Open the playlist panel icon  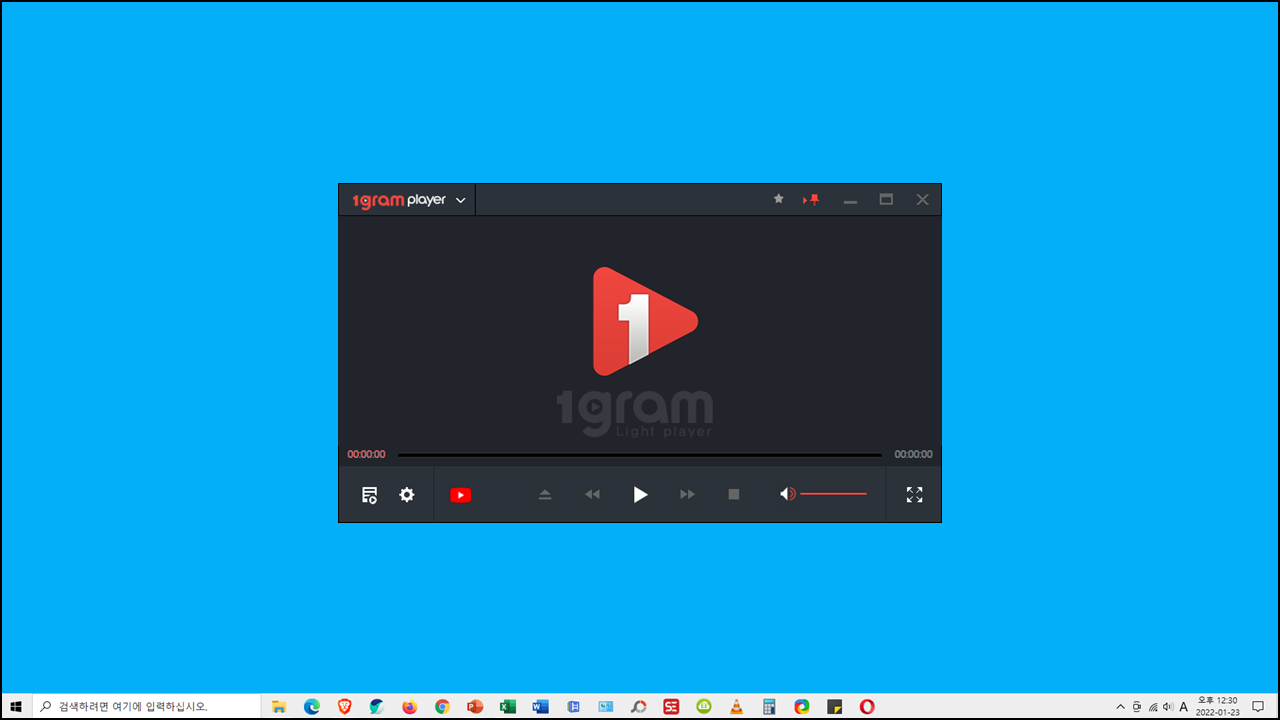pyautogui.click(x=370, y=495)
